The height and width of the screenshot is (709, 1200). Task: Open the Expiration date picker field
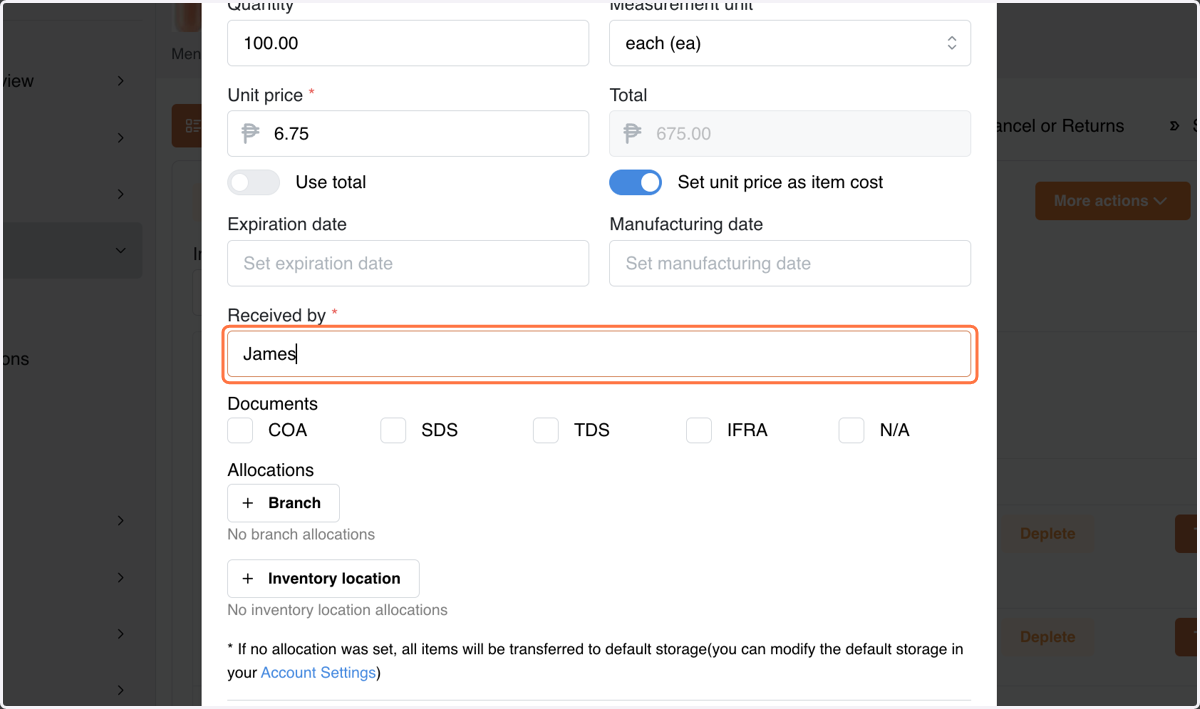point(408,263)
